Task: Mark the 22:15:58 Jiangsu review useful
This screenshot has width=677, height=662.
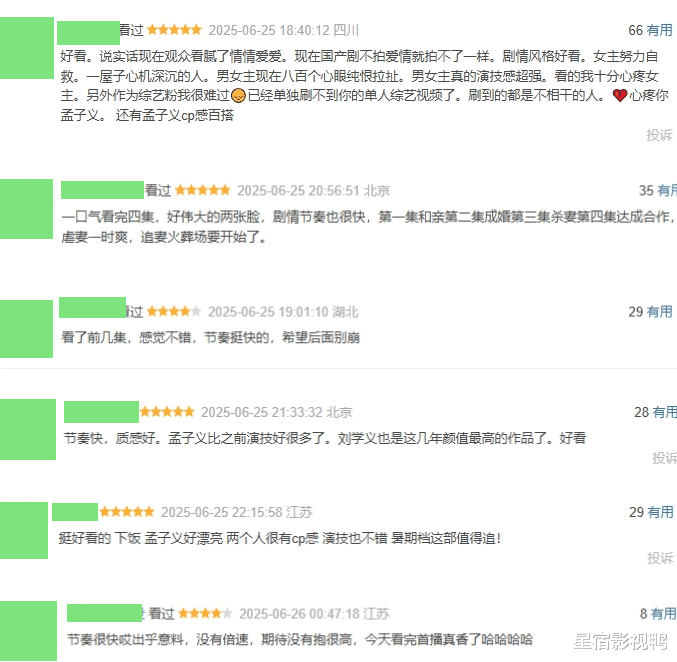Action: [660, 512]
